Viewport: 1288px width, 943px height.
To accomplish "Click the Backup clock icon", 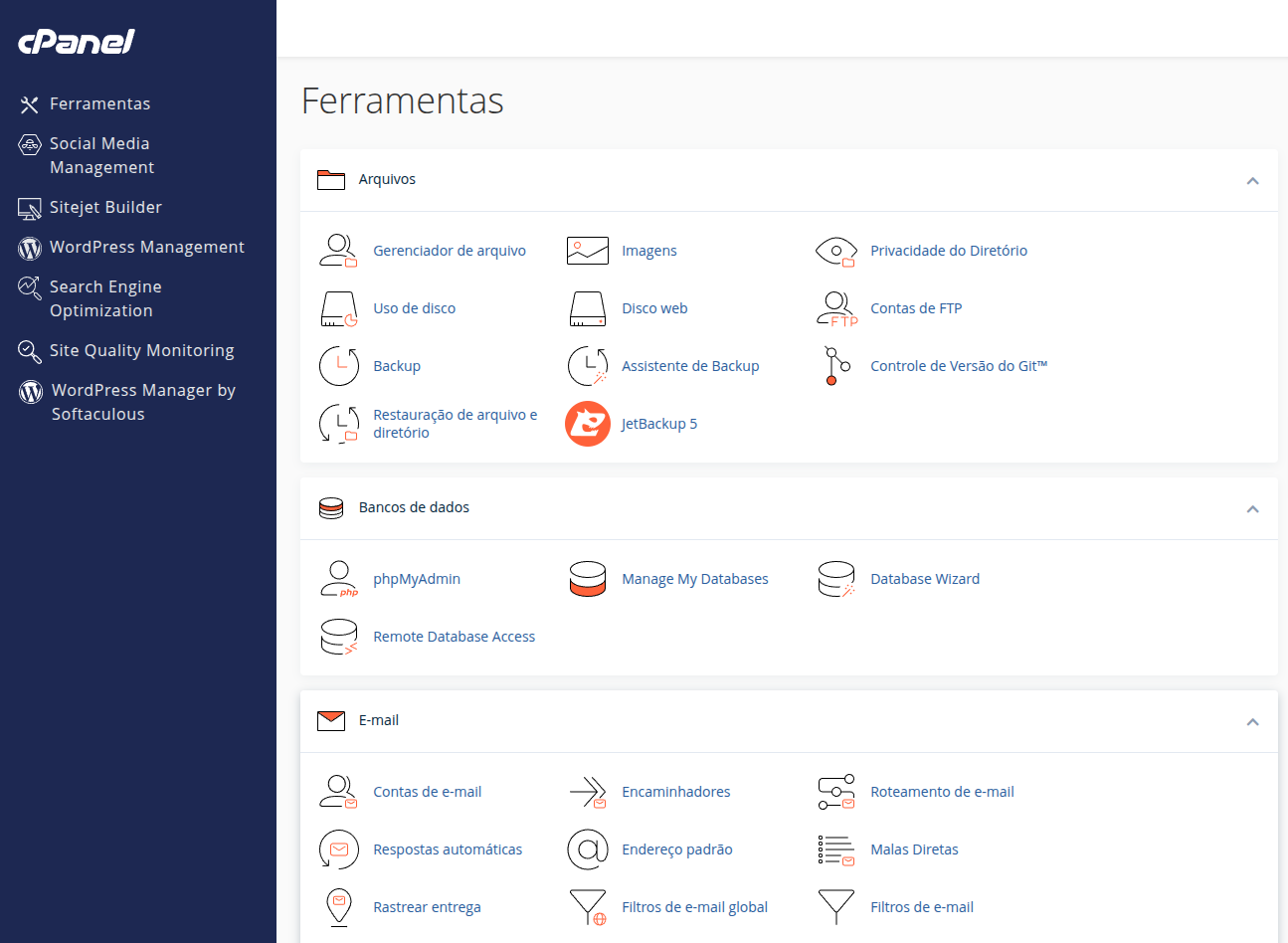I will click(x=338, y=366).
